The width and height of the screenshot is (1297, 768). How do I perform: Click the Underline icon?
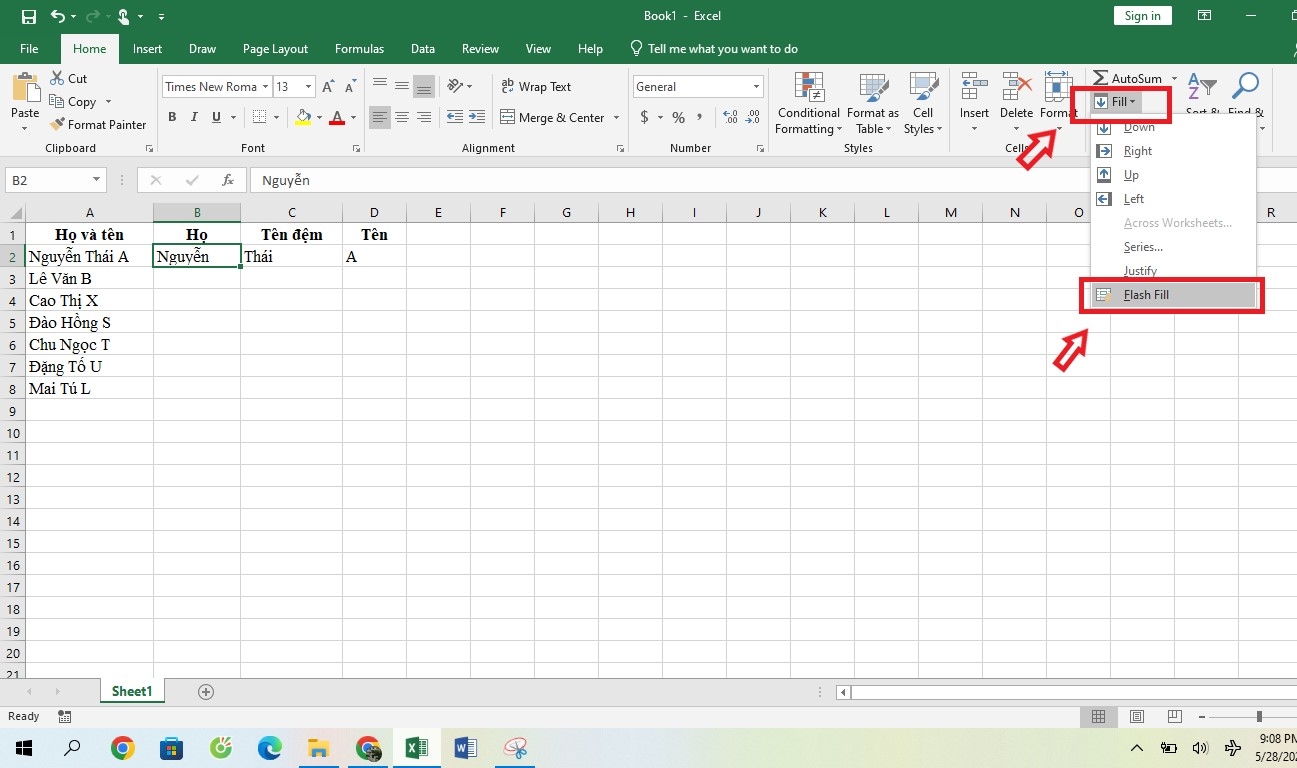pos(214,117)
